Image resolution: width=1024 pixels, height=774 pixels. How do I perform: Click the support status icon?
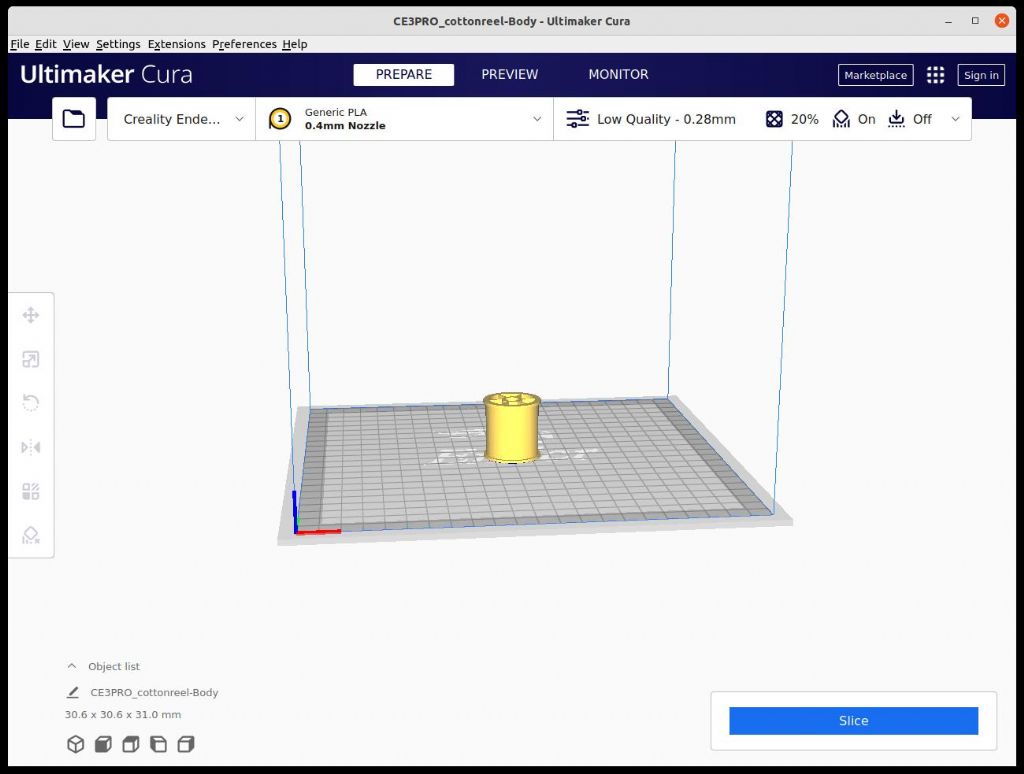click(x=841, y=119)
